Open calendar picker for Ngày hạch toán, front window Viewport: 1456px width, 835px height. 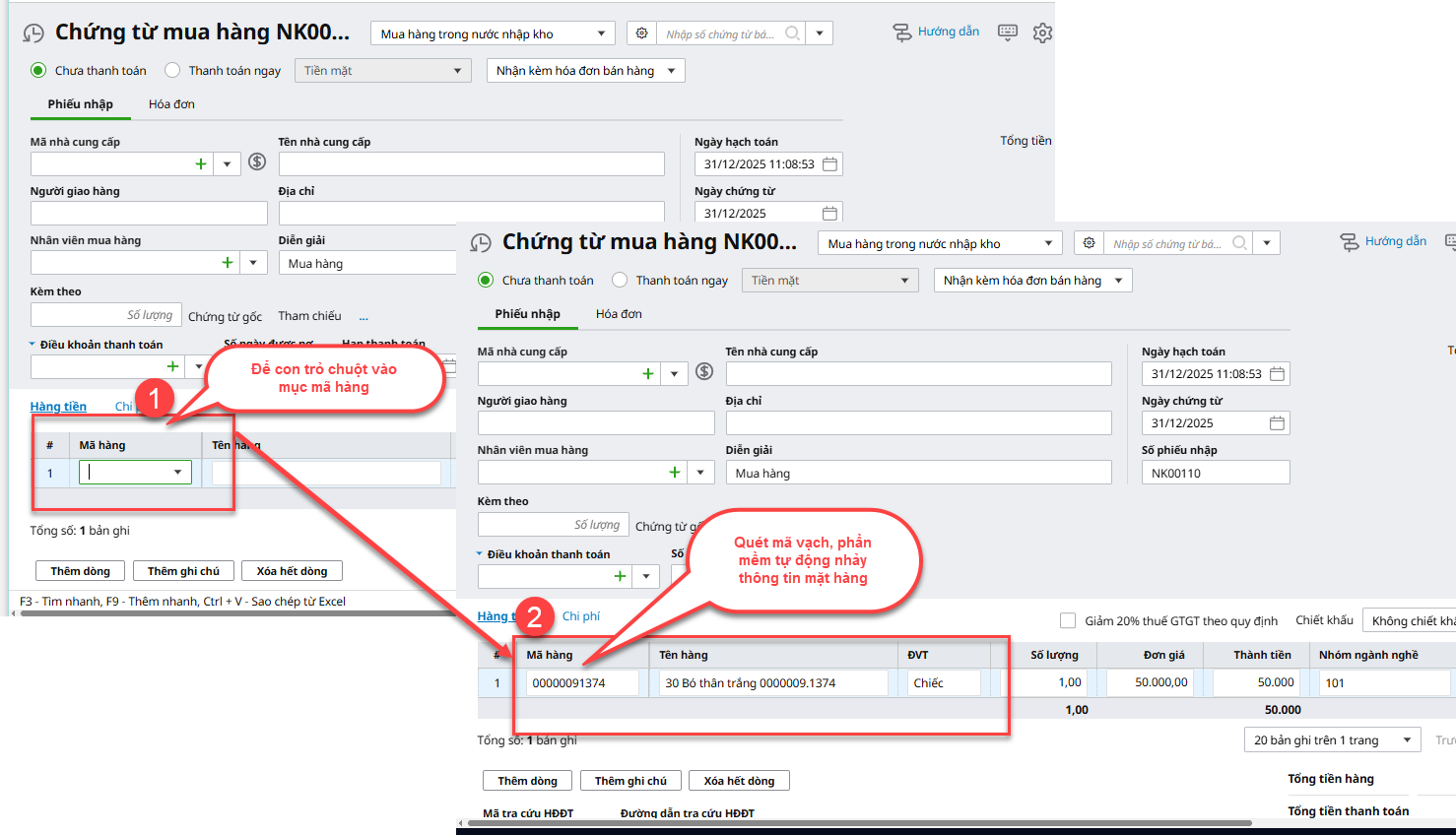coord(1277,374)
